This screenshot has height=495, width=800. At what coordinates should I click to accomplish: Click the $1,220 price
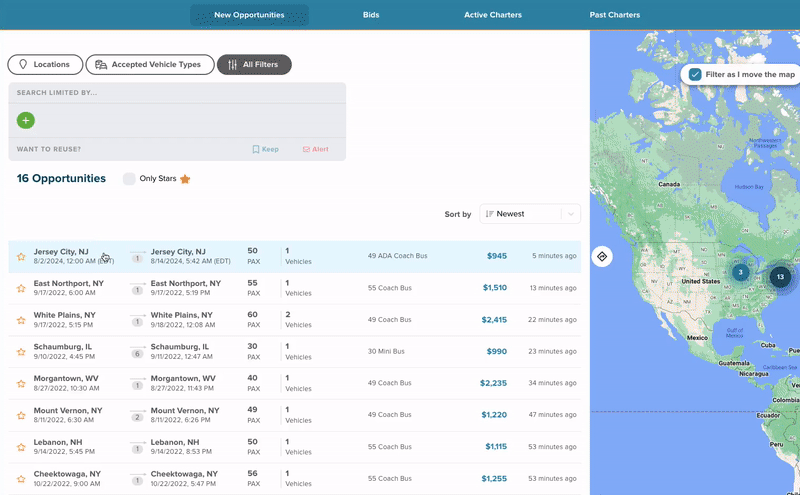tap(494, 415)
